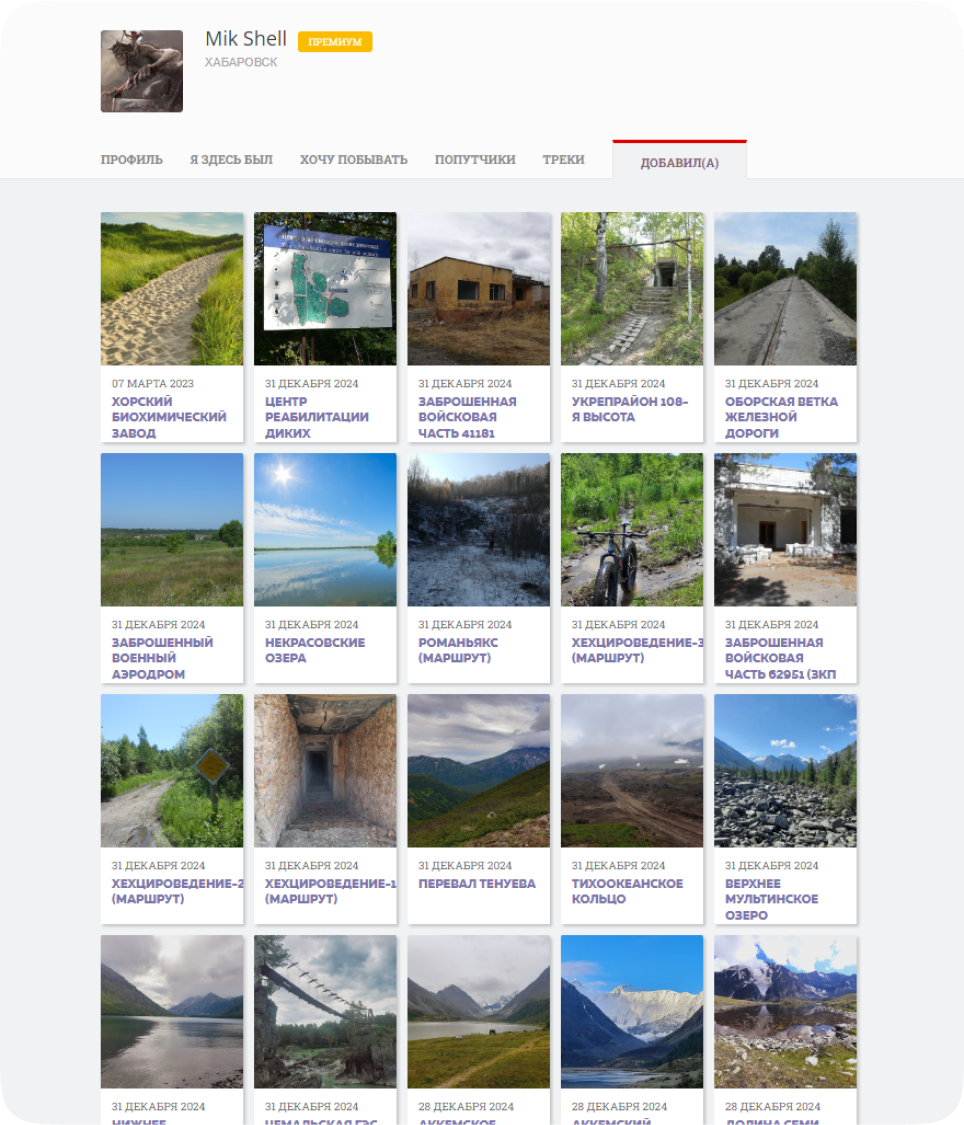Screen dimensions: 964x1125
Task: Click the brick tunnel photo thumbnail
Action: (x=325, y=770)
